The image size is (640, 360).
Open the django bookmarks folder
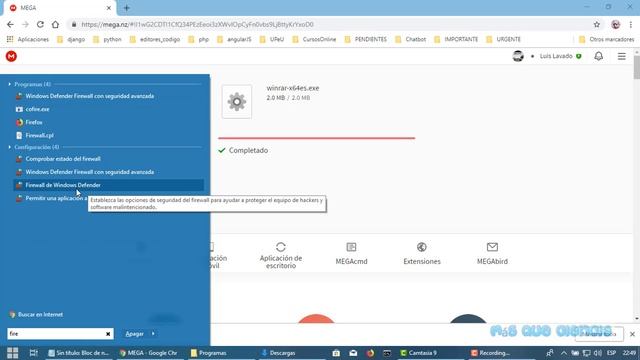pos(71,39)
